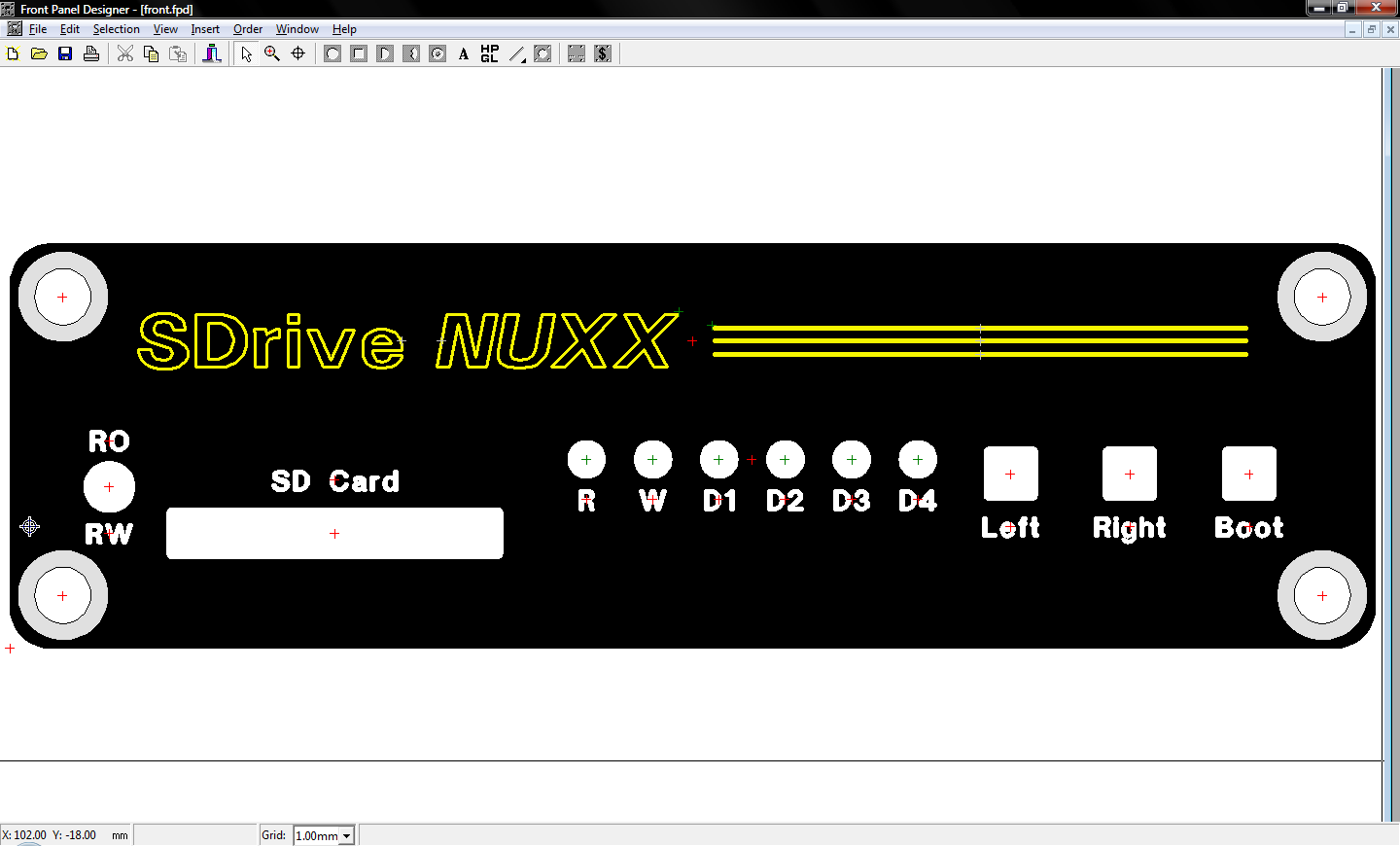Viewport: 1400px width, 846px height.
Task: Expand the Grid size dropdown
Action: [x=346, y=835]
